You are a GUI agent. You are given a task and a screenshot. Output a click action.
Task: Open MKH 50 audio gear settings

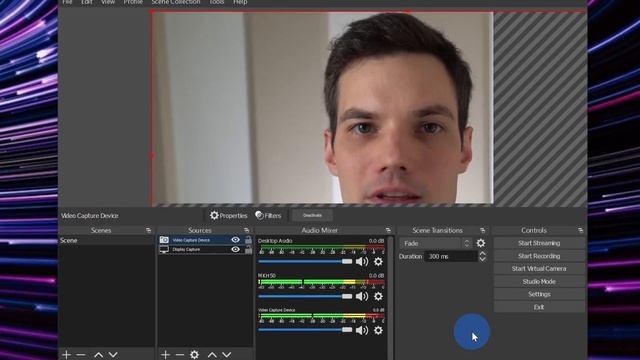[378, 296]
